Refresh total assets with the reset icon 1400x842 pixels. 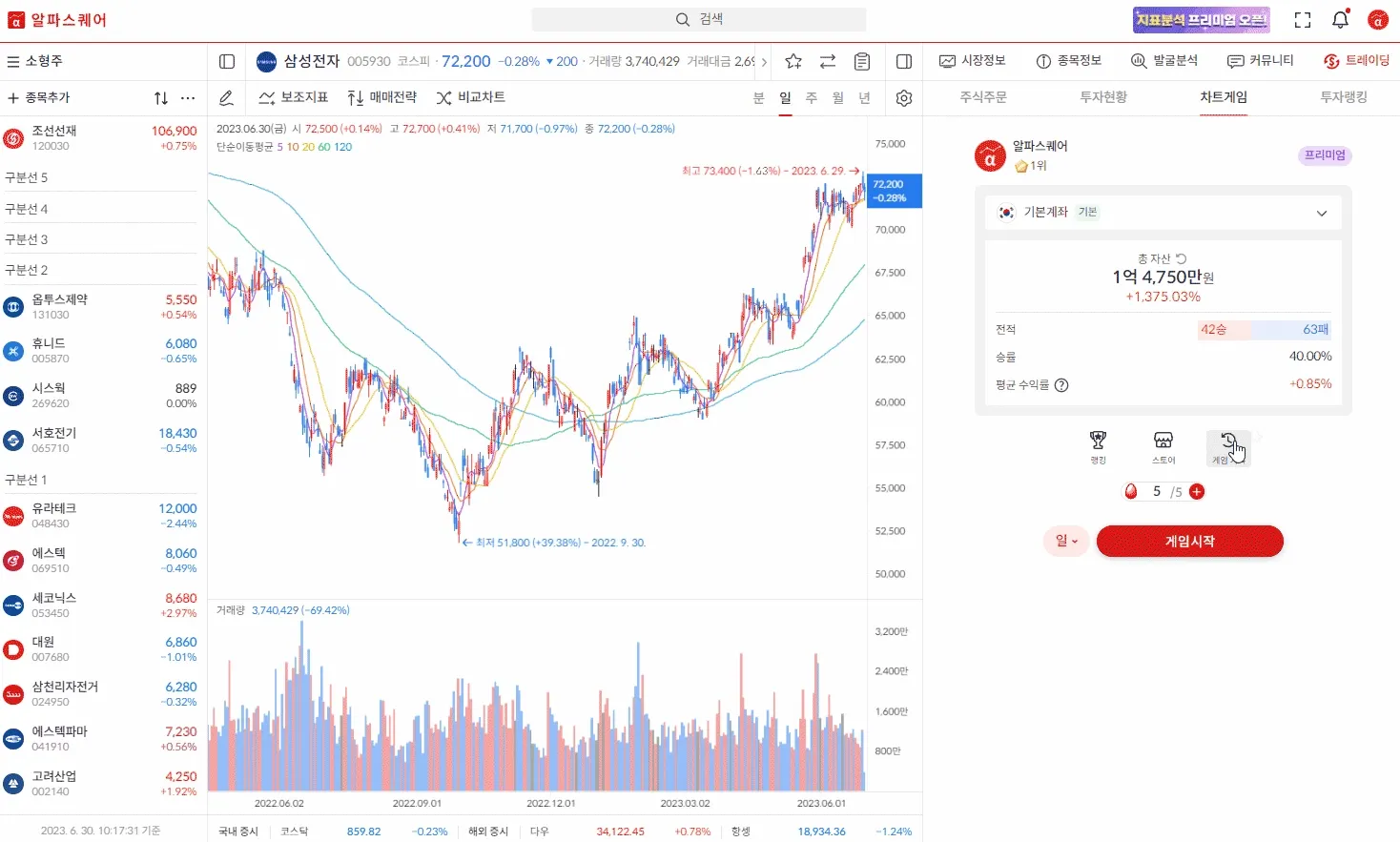coord(1182,258)
